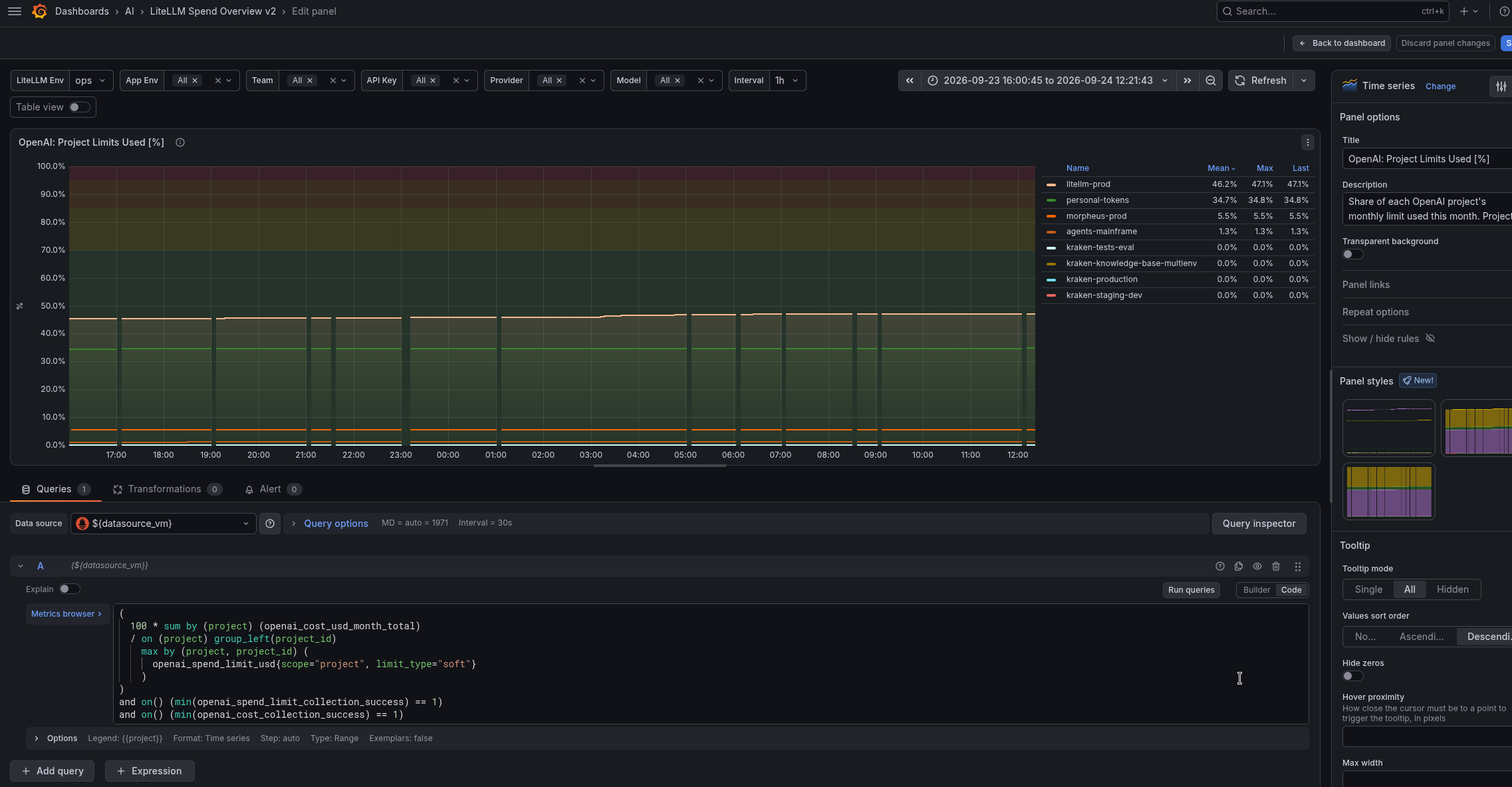Open the data source selector

164,524
